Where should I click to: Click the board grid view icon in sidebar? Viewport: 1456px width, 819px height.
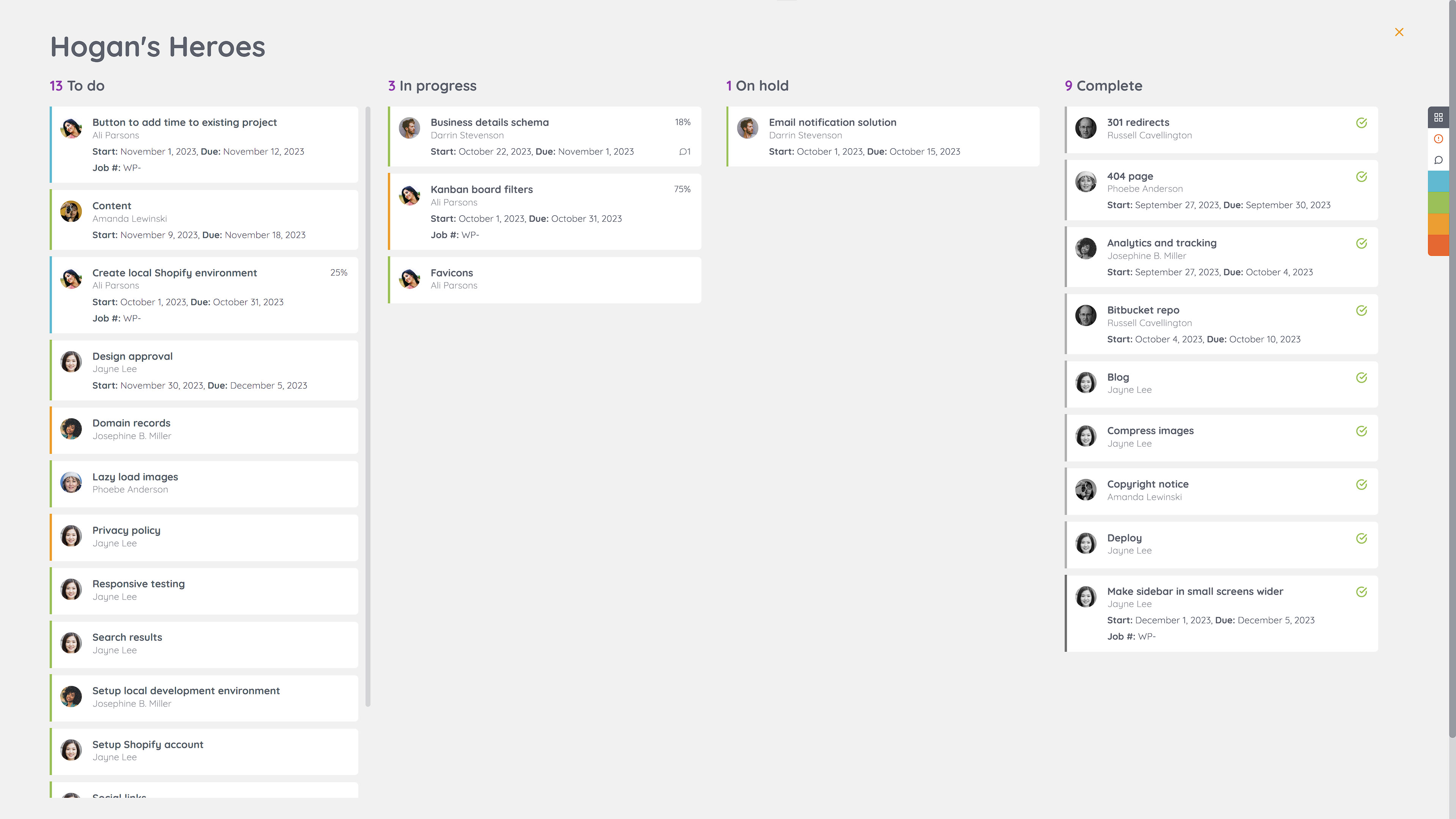pos(1439,117)
